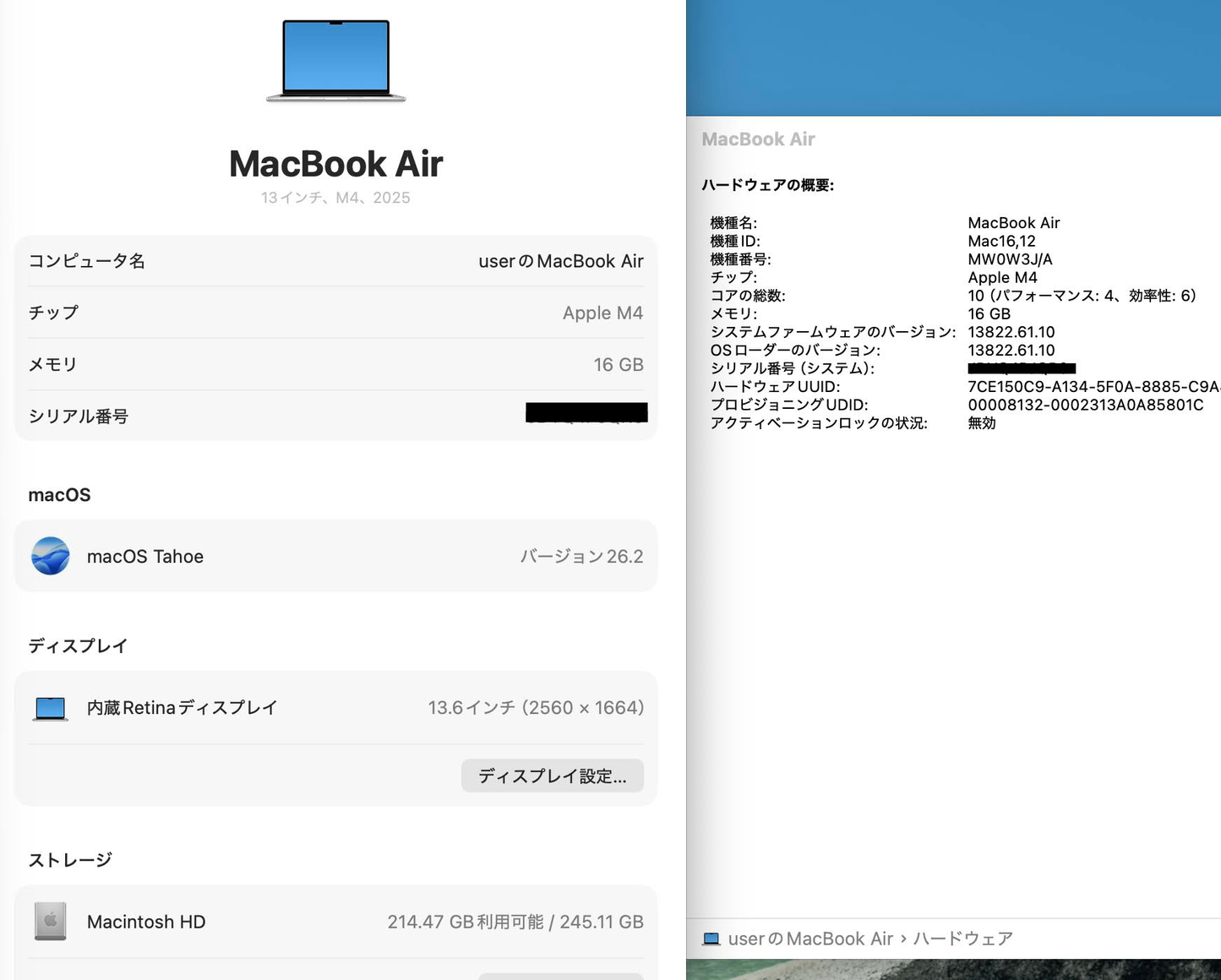Click the メモリ label in the About panel
The height and width of the screenshot is (980, 1221).
(x=53, y=364)
